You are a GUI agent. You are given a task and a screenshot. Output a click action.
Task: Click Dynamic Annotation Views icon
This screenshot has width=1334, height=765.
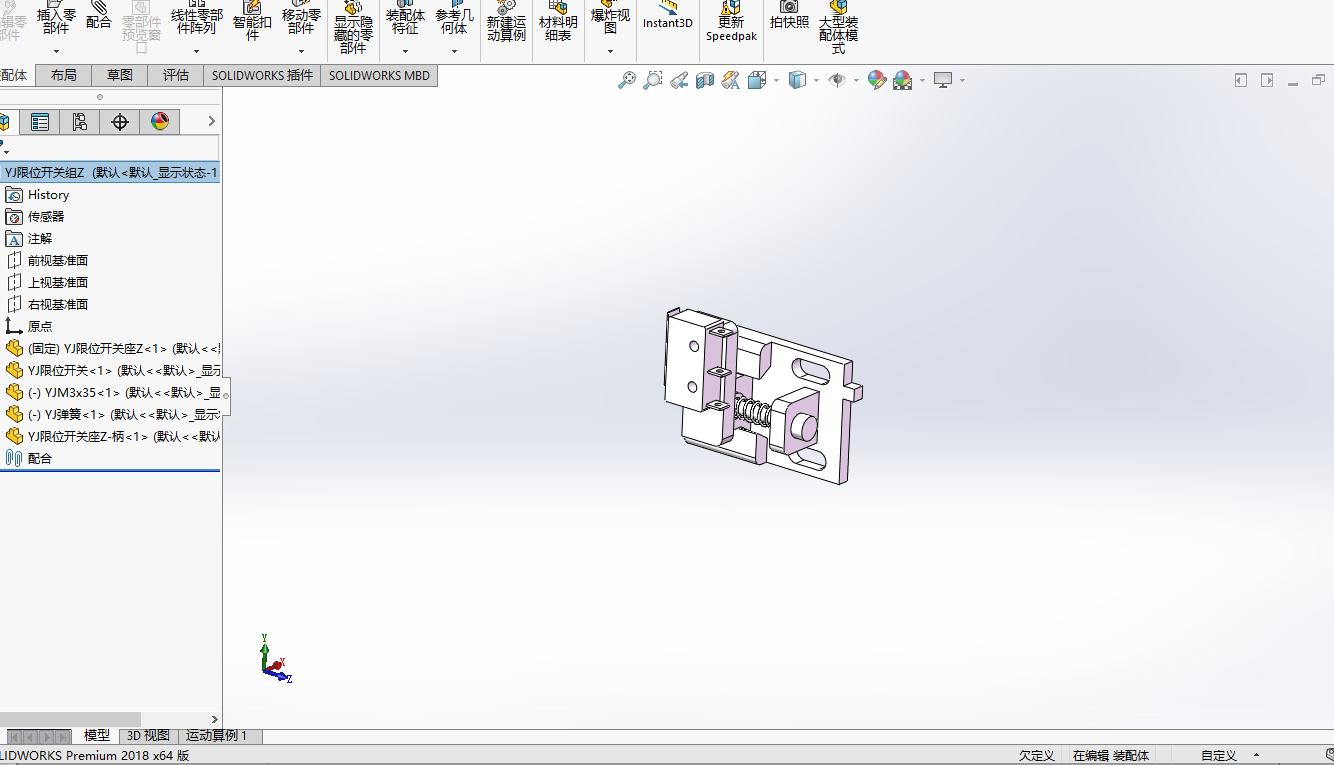click(x=731, y=80)
